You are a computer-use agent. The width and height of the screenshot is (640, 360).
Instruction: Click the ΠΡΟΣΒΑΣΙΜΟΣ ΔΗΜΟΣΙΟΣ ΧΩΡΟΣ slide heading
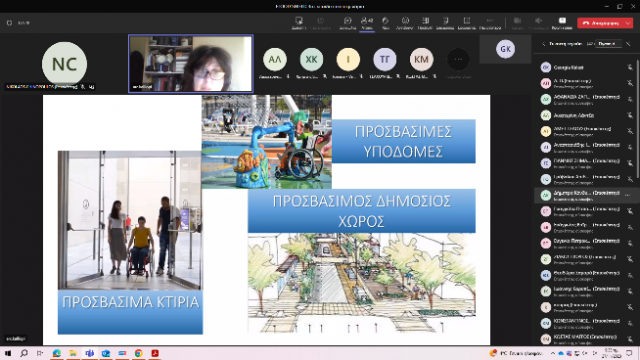tap(362, 211)
